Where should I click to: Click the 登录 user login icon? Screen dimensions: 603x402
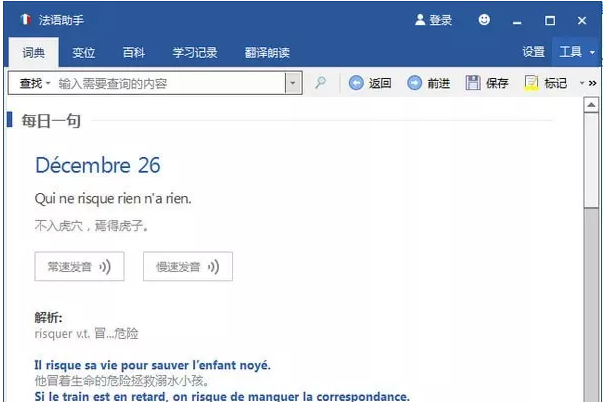click(434, 20)
